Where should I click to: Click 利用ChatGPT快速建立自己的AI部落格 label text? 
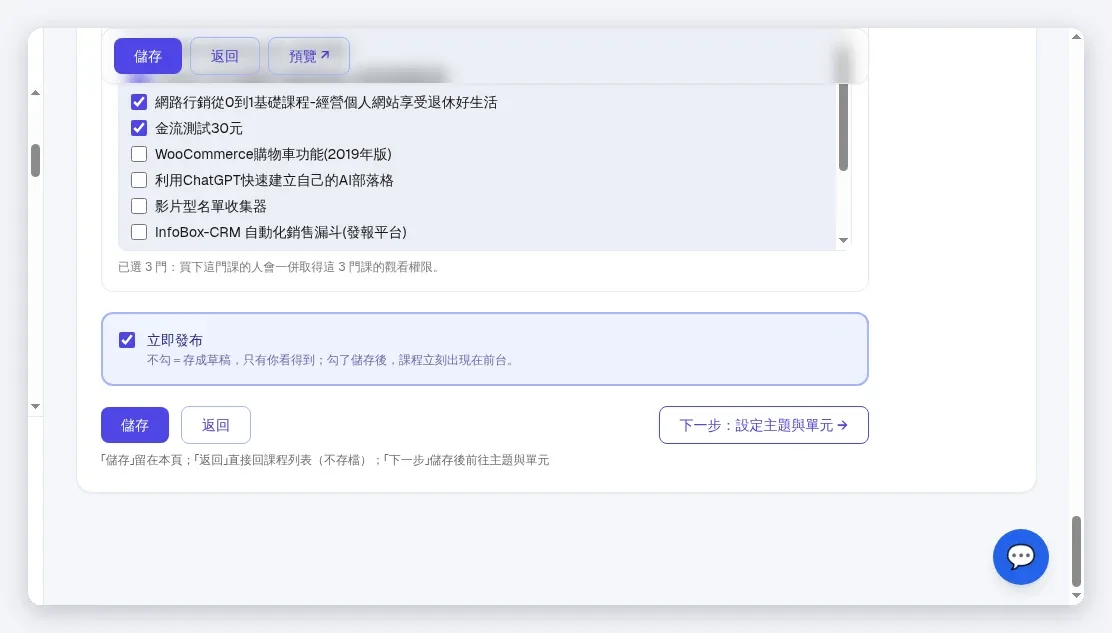[274, 180]
